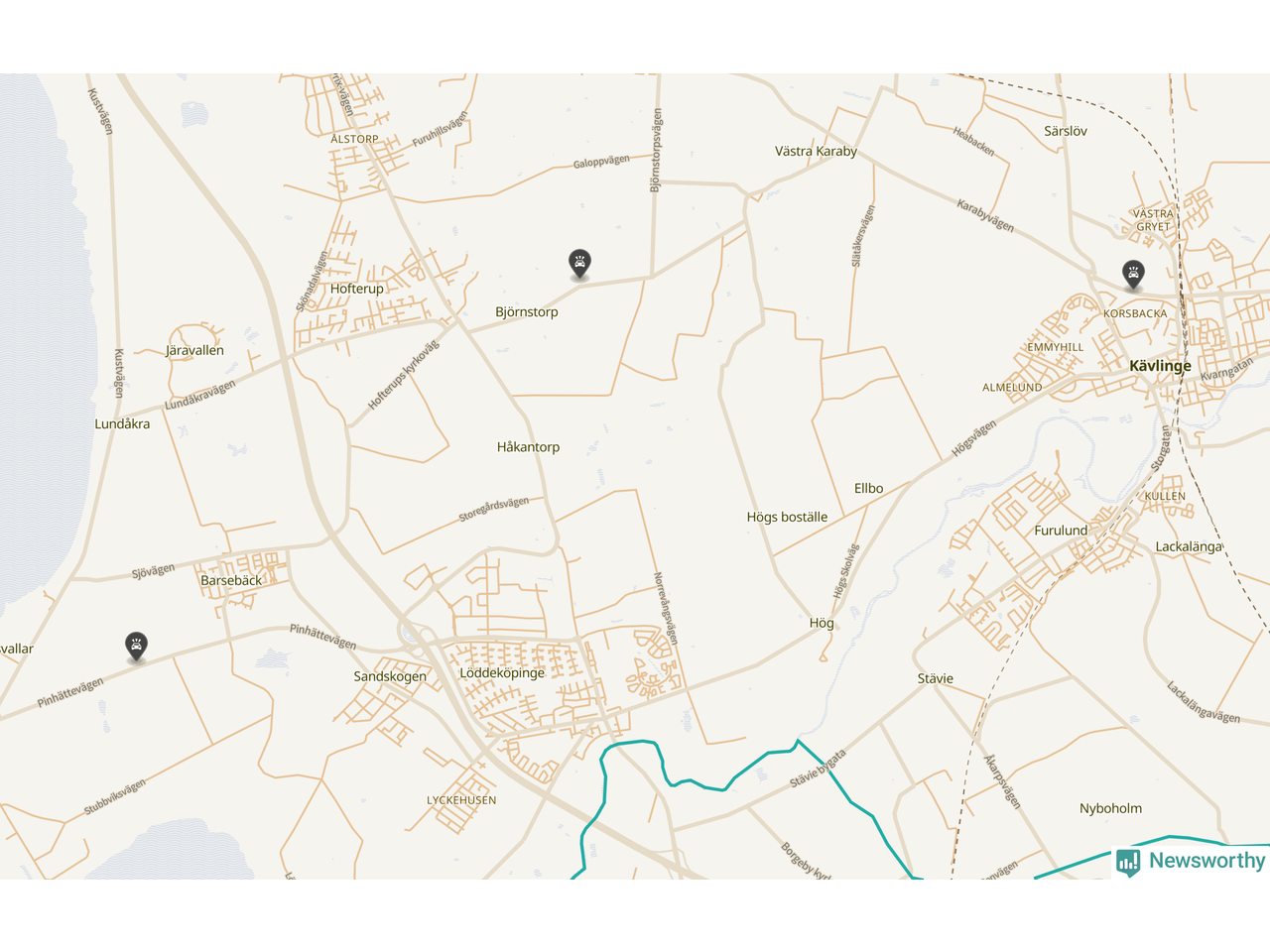
Task: Click the Lackalänga place label
Action: [x=1189, y=547]
